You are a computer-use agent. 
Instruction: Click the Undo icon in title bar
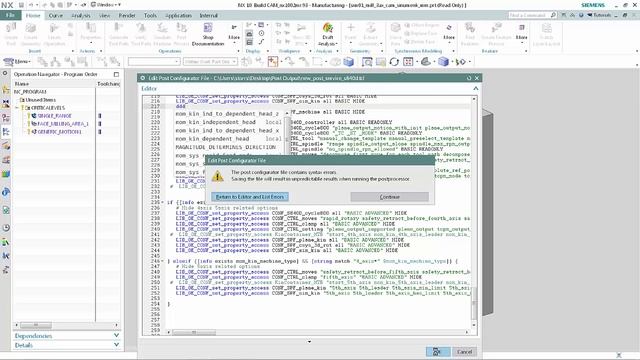31,5
